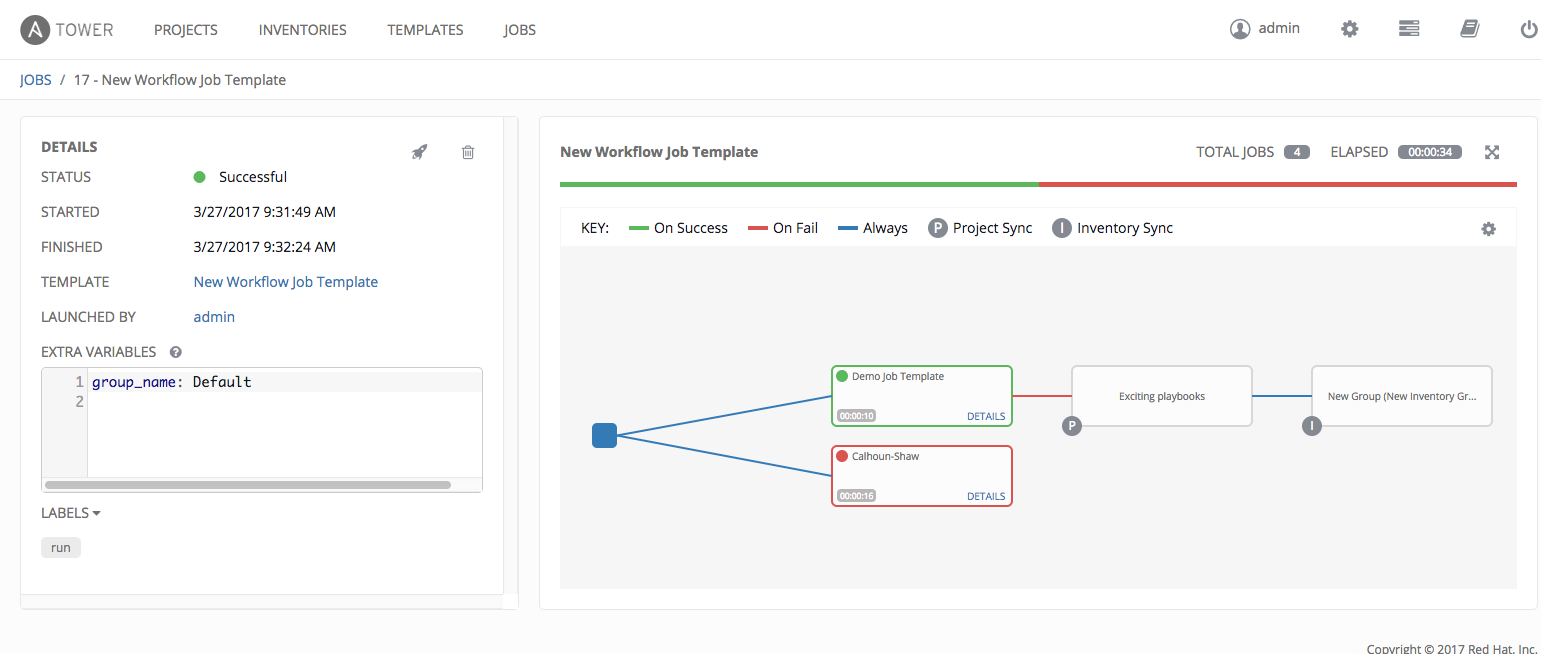Image resolution: width=1541 pixels, height=654 pixels.
Task: Click the 00:00:10 elapsed badge
Action: 857,416
